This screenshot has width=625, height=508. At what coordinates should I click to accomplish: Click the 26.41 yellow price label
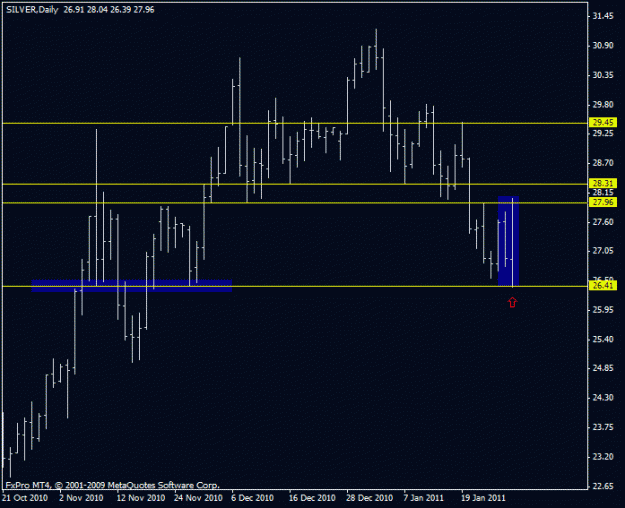point(603,286)
